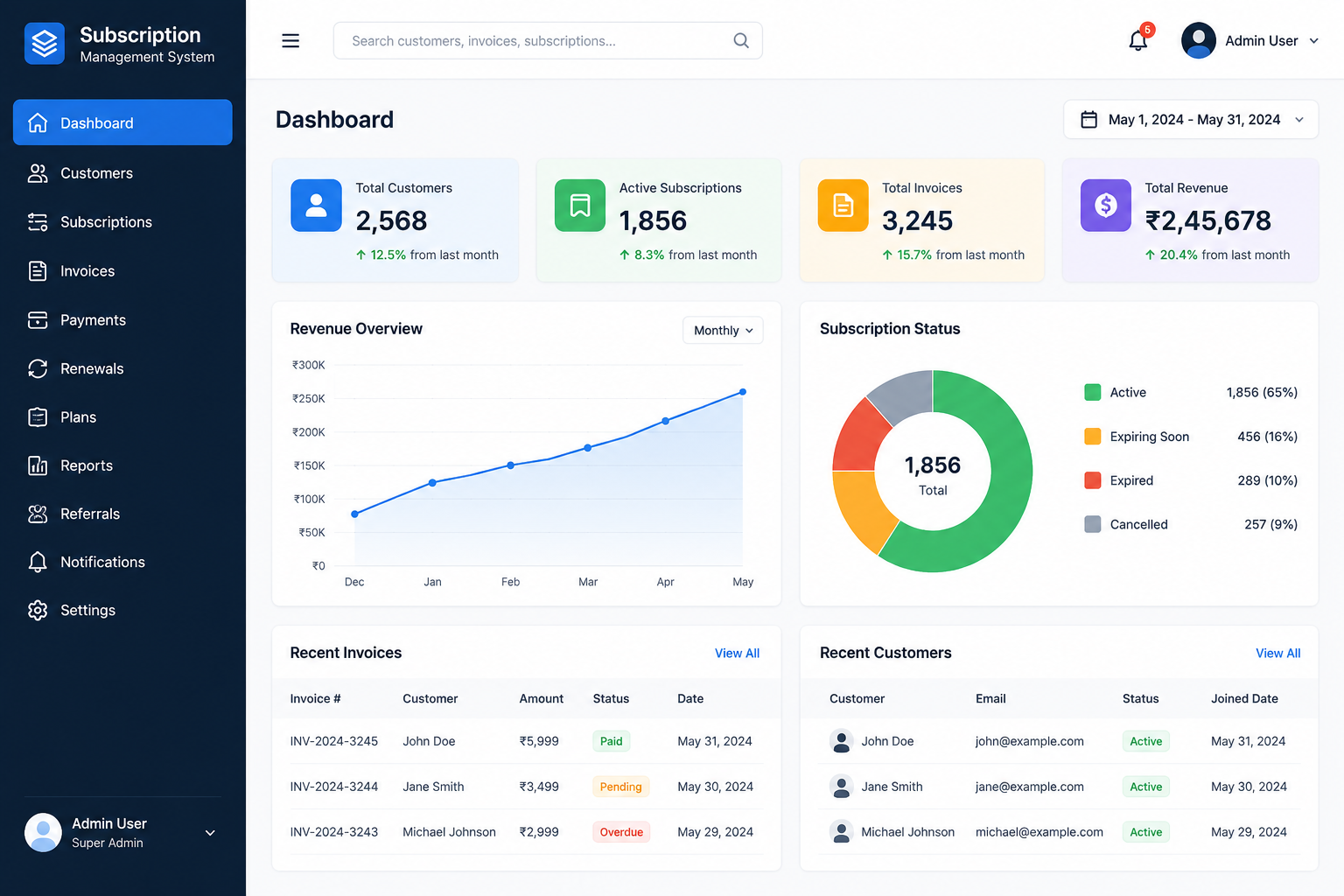Click the Subscriptions icon in sidebar
1344x896 pixels.
[38, 222]
